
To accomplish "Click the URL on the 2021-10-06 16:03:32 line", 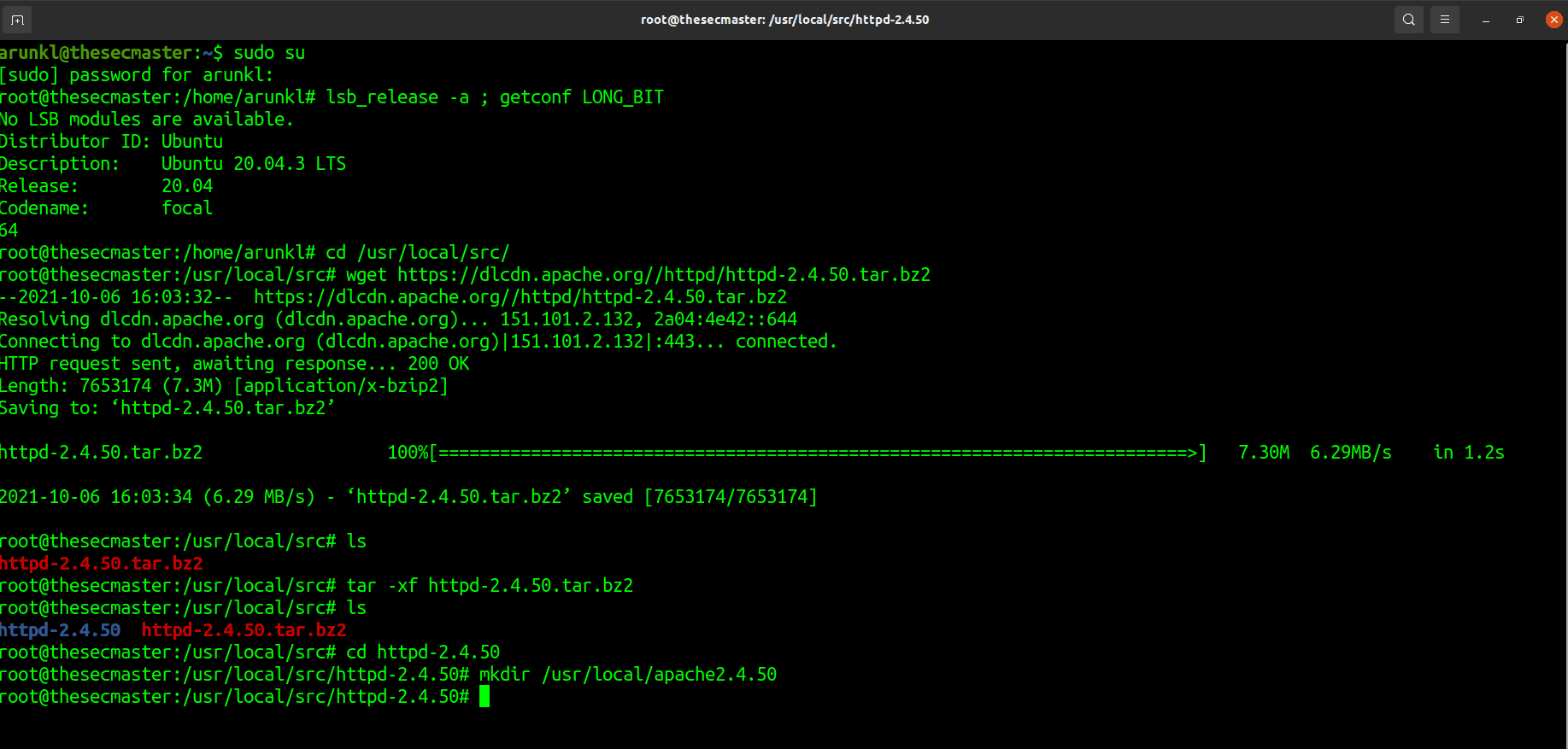I will (x=520, y=297).
